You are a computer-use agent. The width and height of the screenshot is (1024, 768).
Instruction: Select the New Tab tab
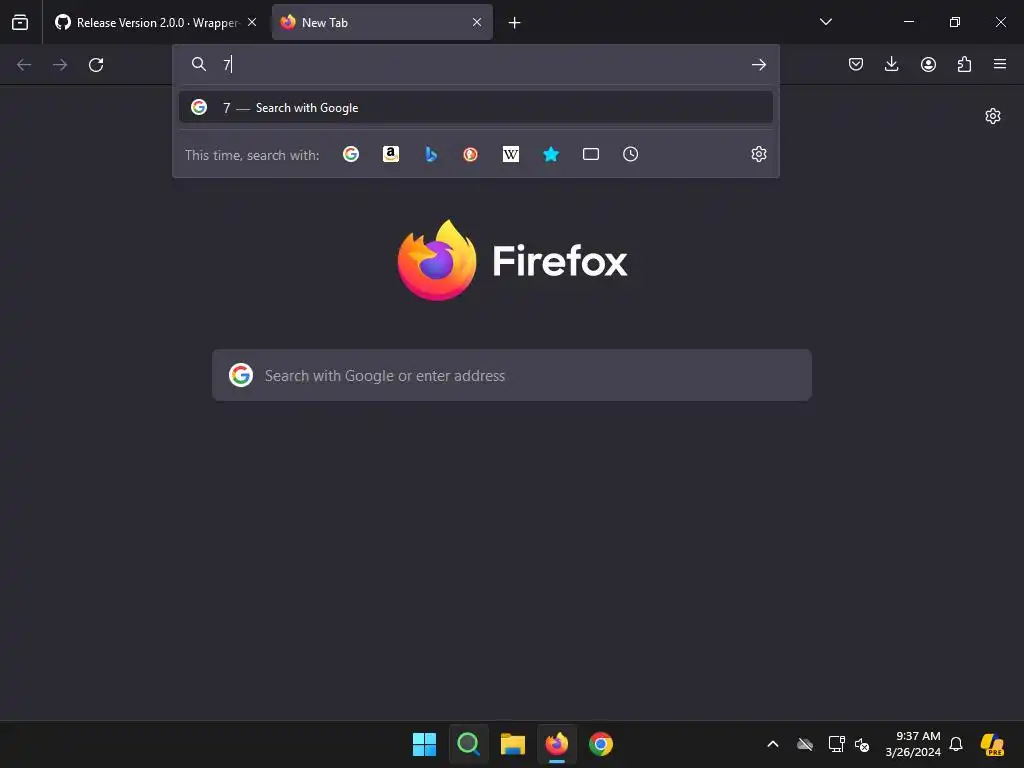coord(382,22)
